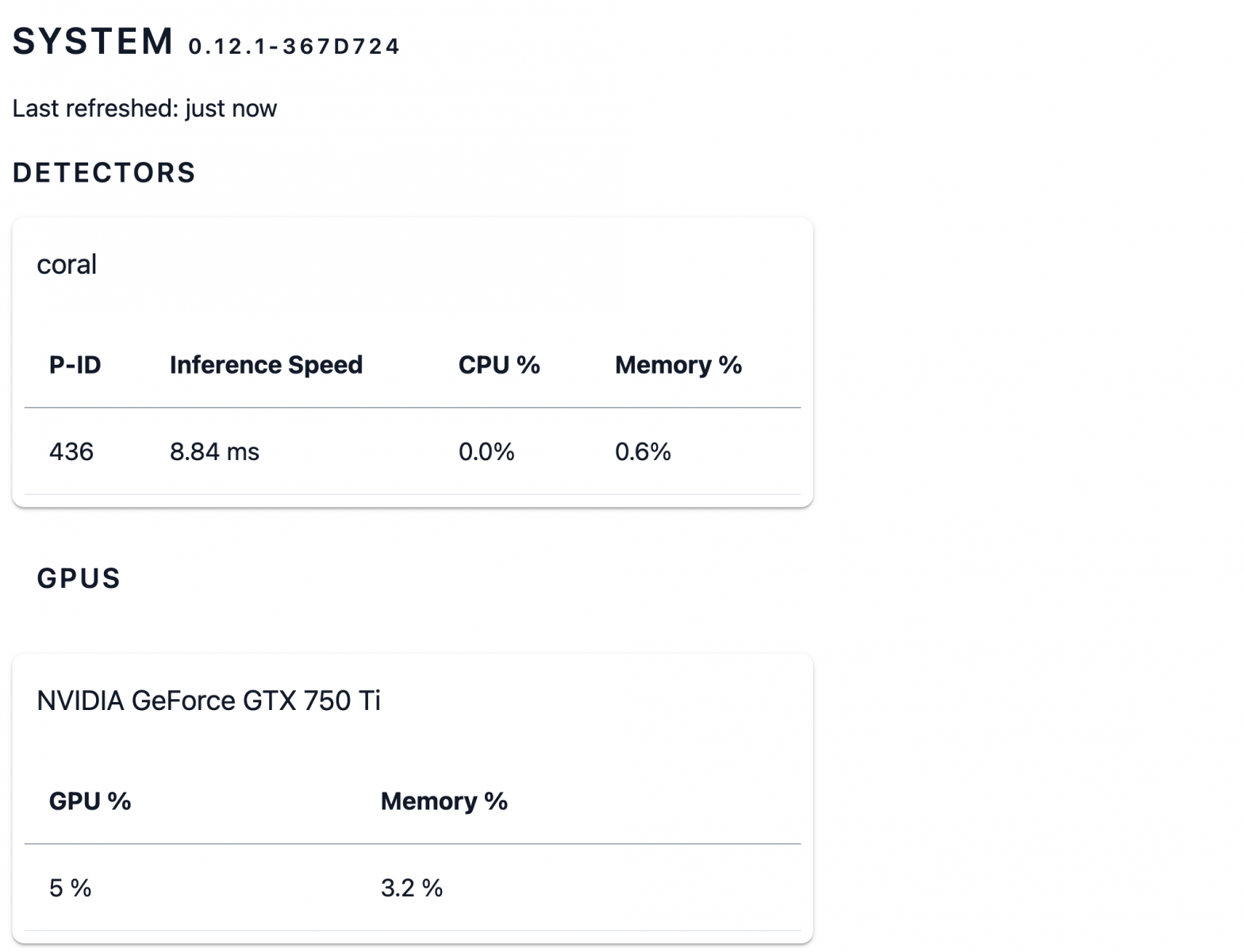Click the GPU card Memory % header
Screen dimensions: 1245x952
[x=444, y=801]
